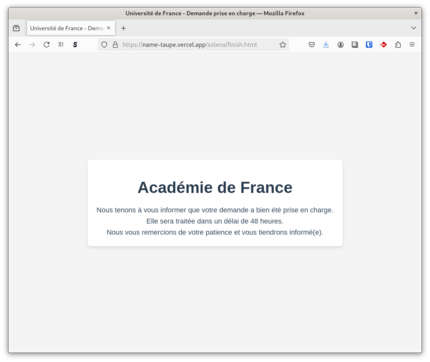
Task: Click the dark square extension icon in the toolbar
Action: coord(355,45)
